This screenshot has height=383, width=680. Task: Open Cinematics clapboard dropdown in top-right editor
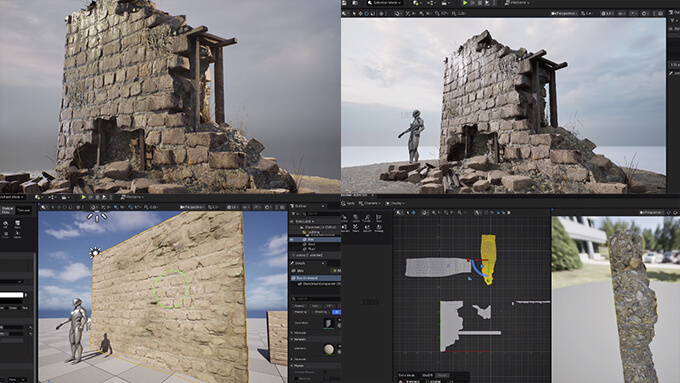pos(447,3)
